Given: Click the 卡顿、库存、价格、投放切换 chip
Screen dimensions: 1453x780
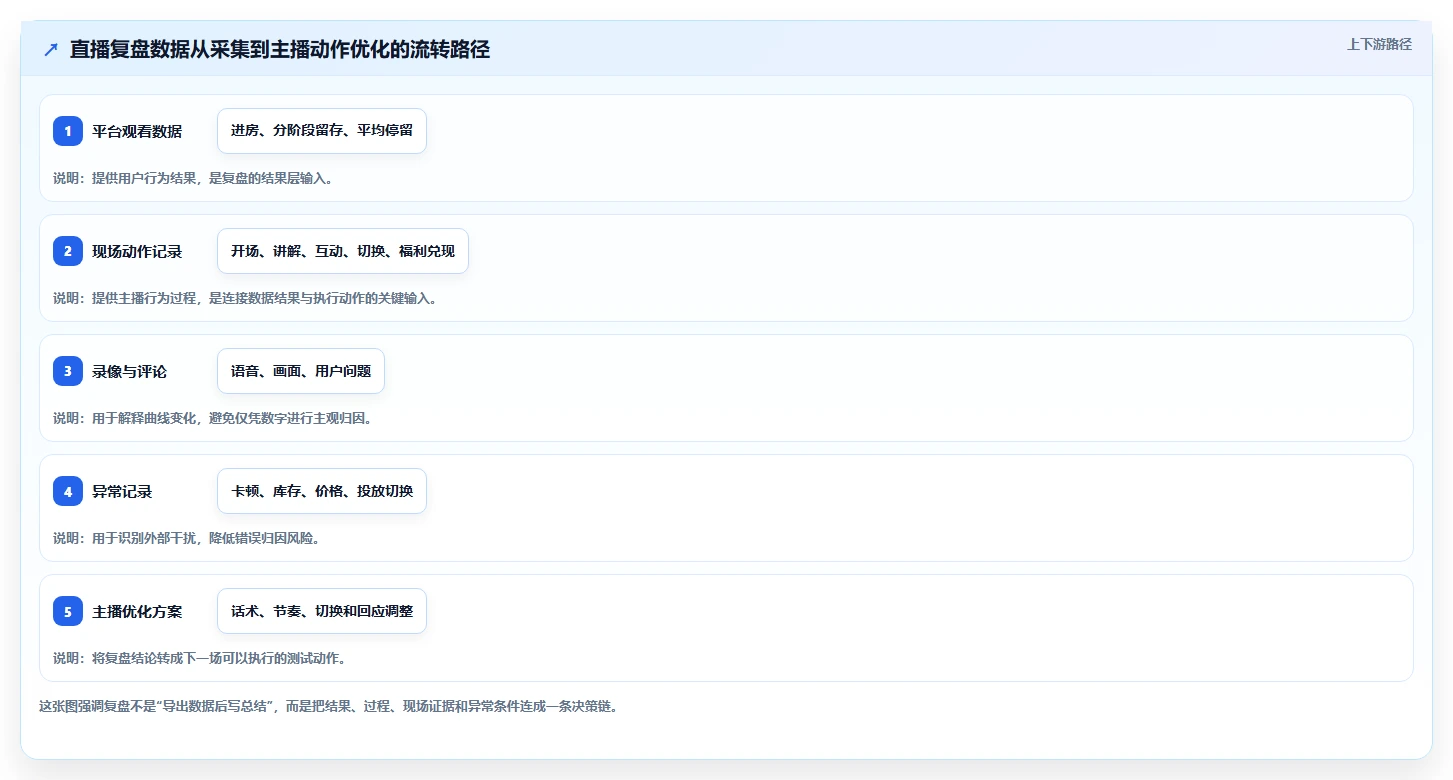Looking at the screenshot, I should coord(322,491).
